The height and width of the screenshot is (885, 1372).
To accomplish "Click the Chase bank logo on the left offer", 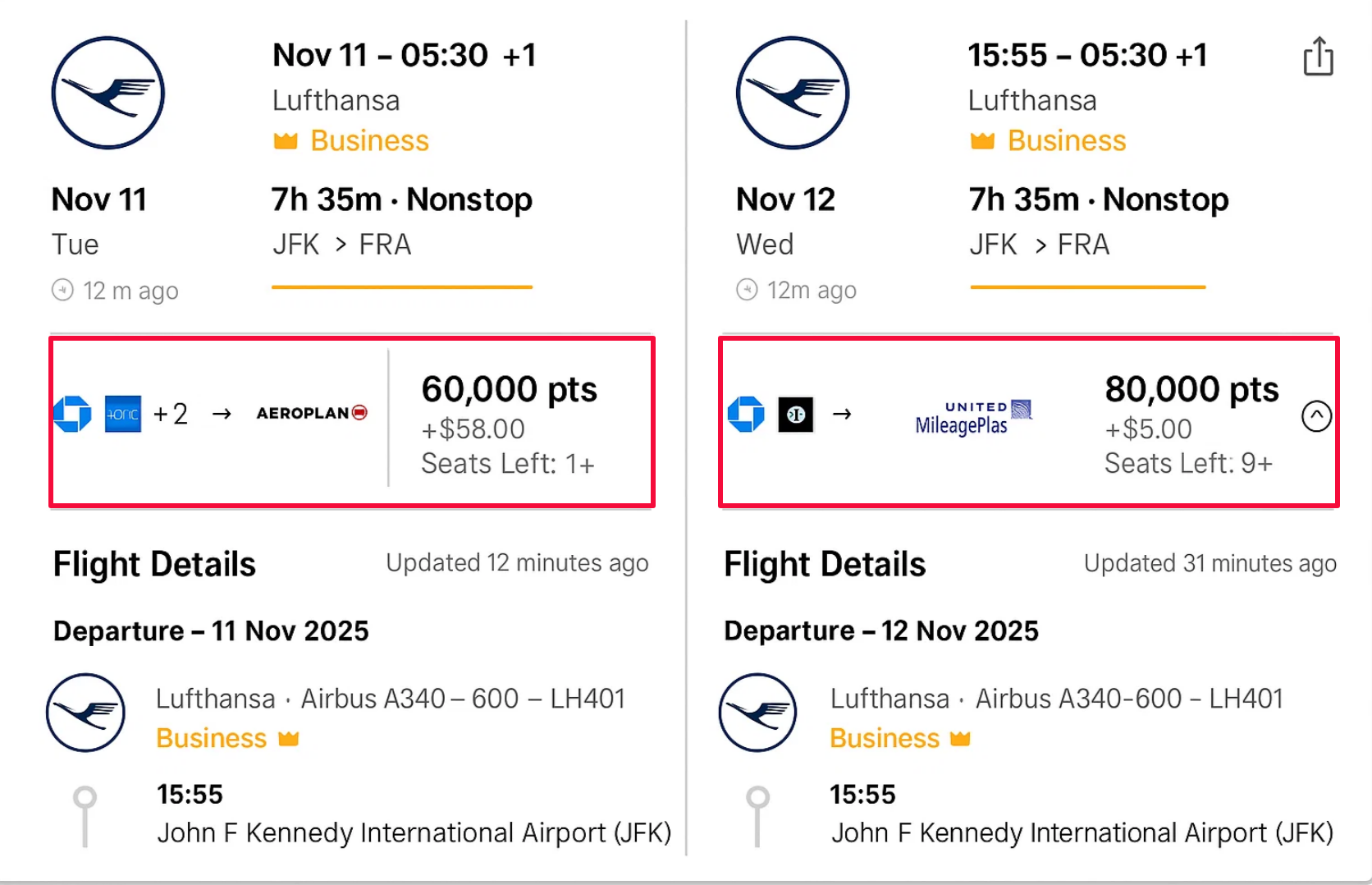I will point(72,414).
